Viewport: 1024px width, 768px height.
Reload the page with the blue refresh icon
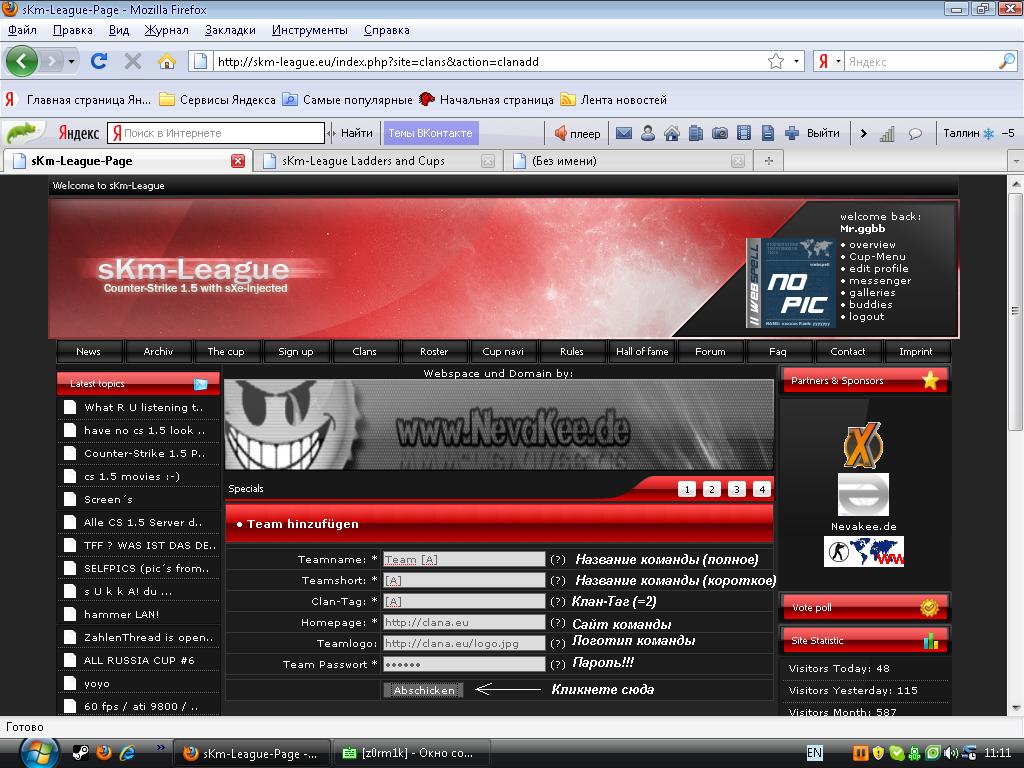[x=99, y=61]
